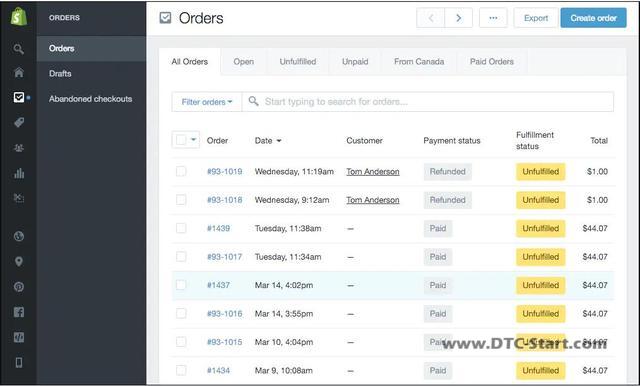Screen dimensions: 640x386
Task: Open the more actions ellipsis button
Action: pos(493,18)
